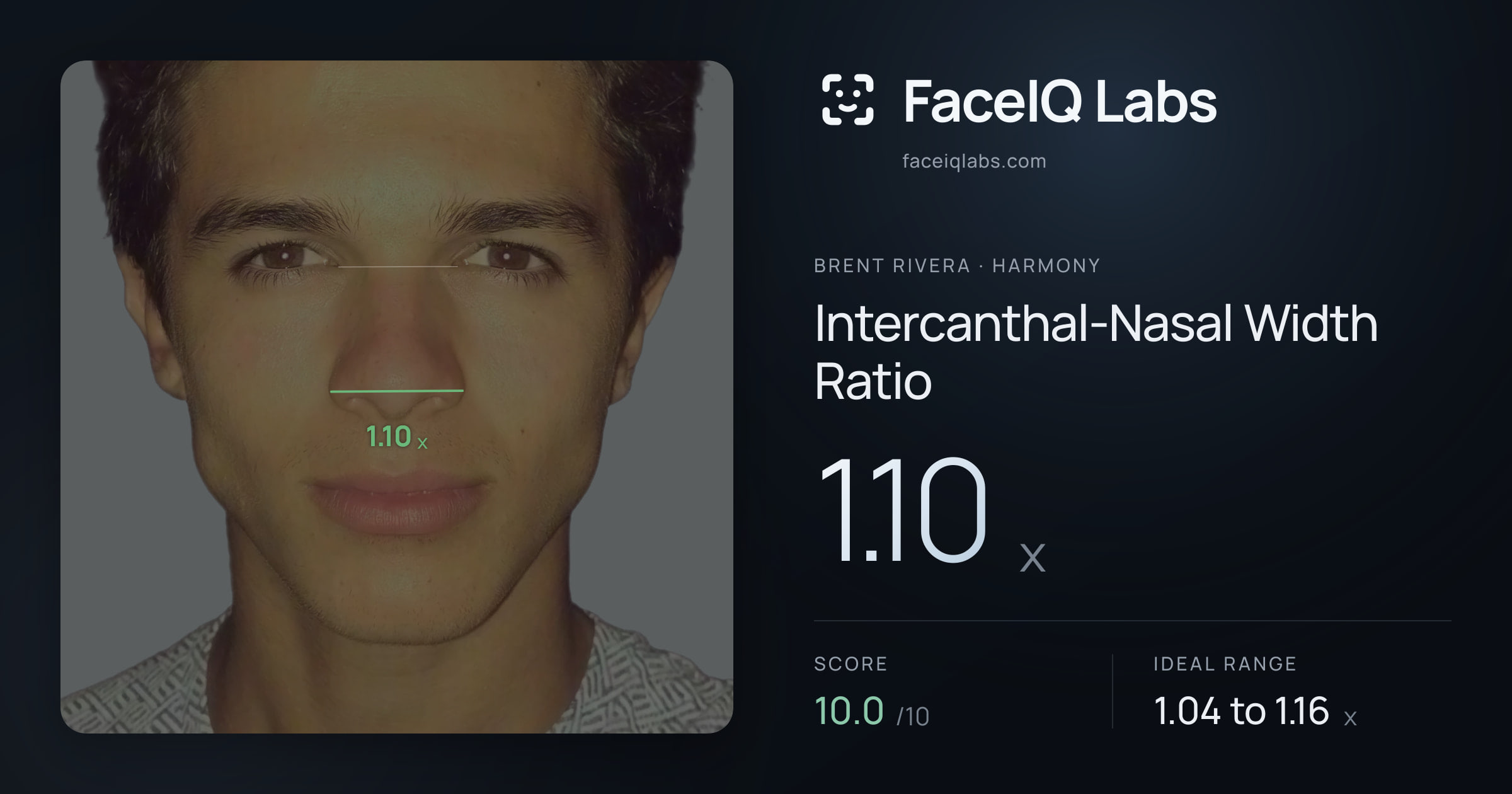Click the Intercanthal-Nasal Width Ratio heading
Image resolution: width=1512 pixels, height=794 pixels.
coord(1096,352)
